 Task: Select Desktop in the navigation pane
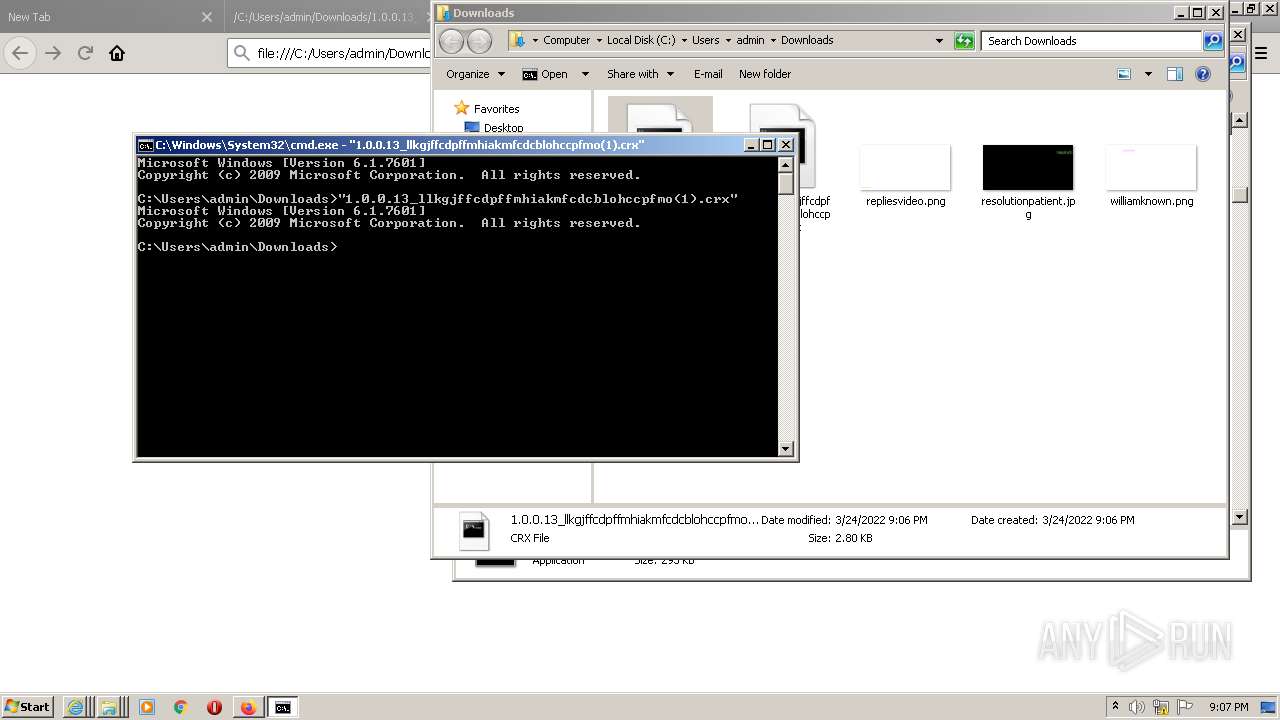[503, 128]
